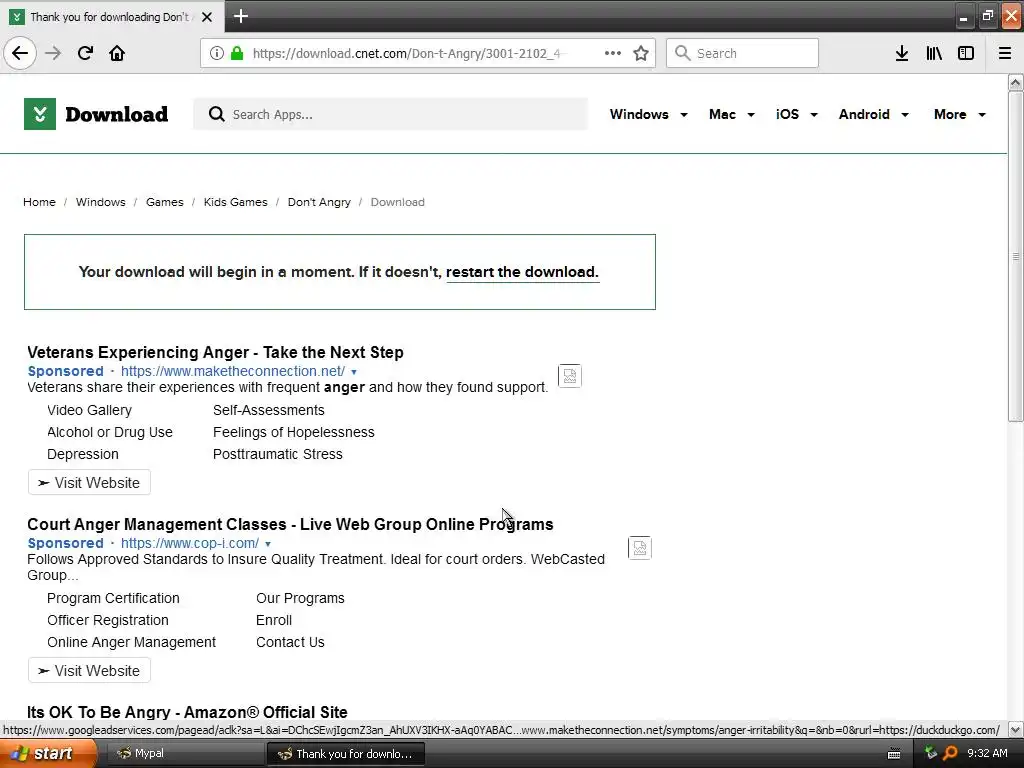The height and width of the screenshot is (768, 1024).
Task: Open the Windows start button
Action: pyautogui.click(x=47, y=753)
